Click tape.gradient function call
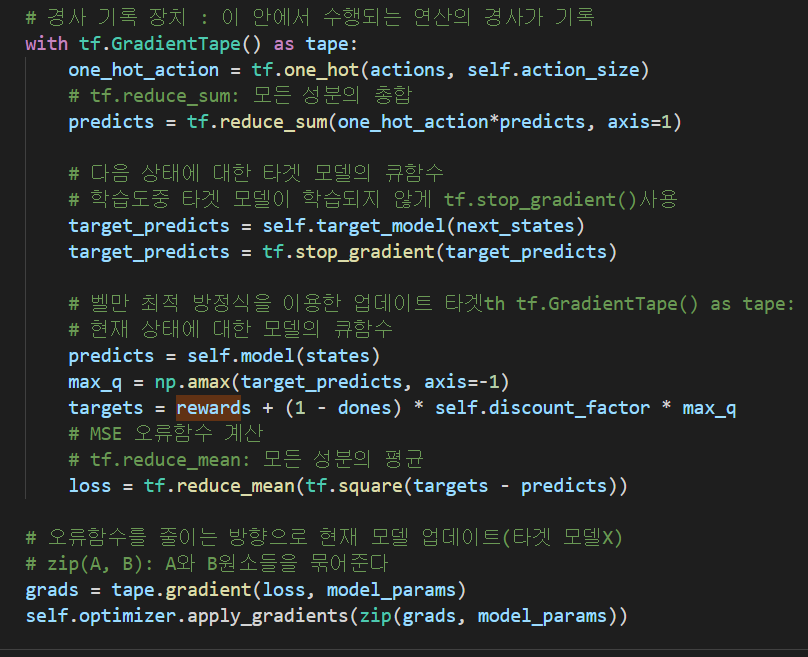808x657 pixels. point(181,590)
